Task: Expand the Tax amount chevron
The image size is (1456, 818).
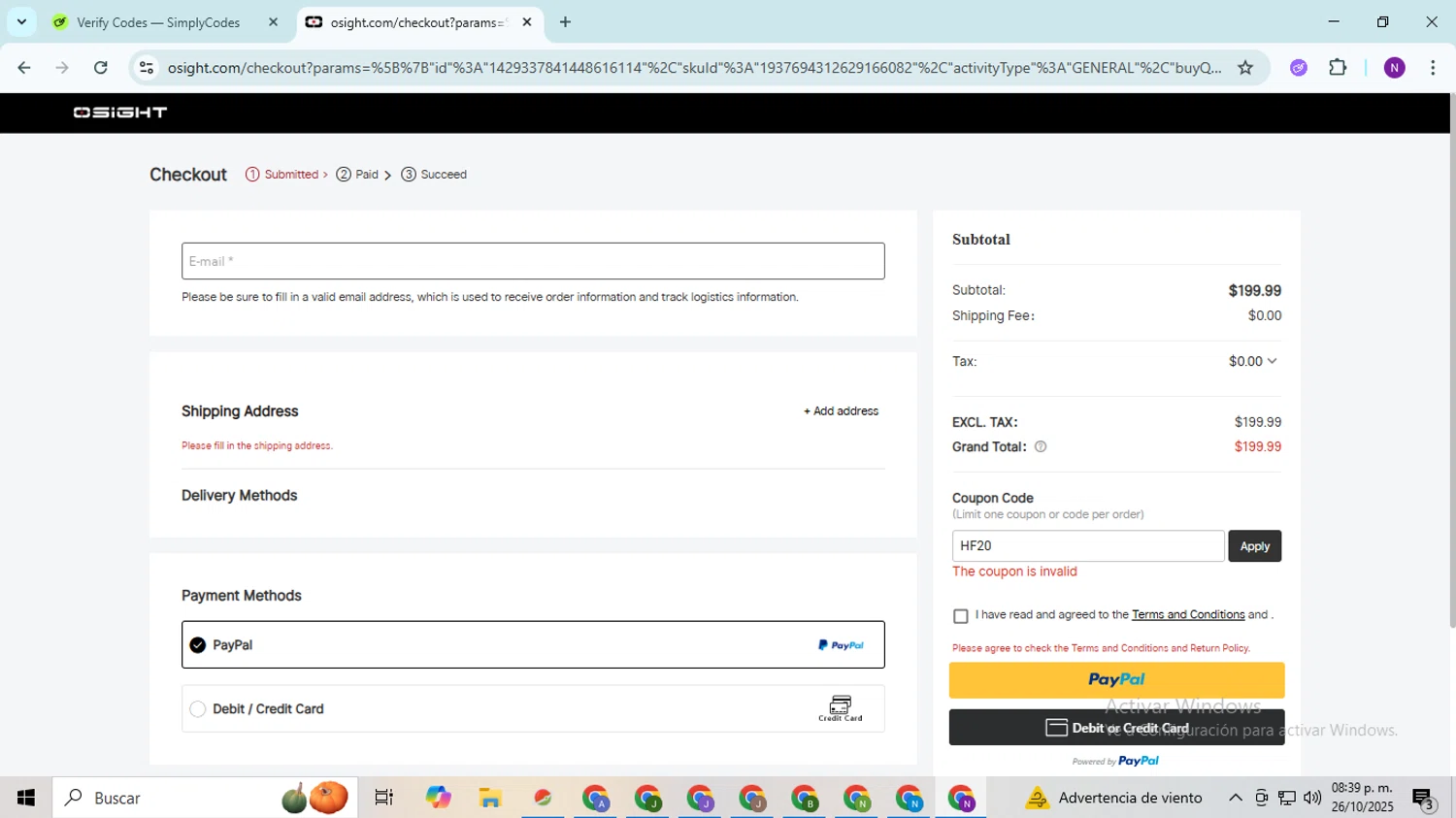Action: 1272,361
